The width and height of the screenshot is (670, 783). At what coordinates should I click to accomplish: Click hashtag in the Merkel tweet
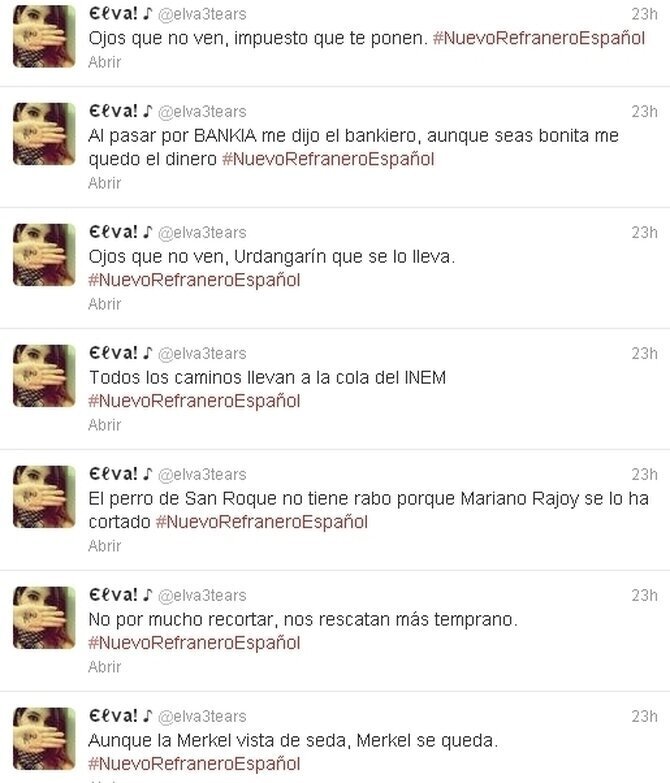[194, 763]
